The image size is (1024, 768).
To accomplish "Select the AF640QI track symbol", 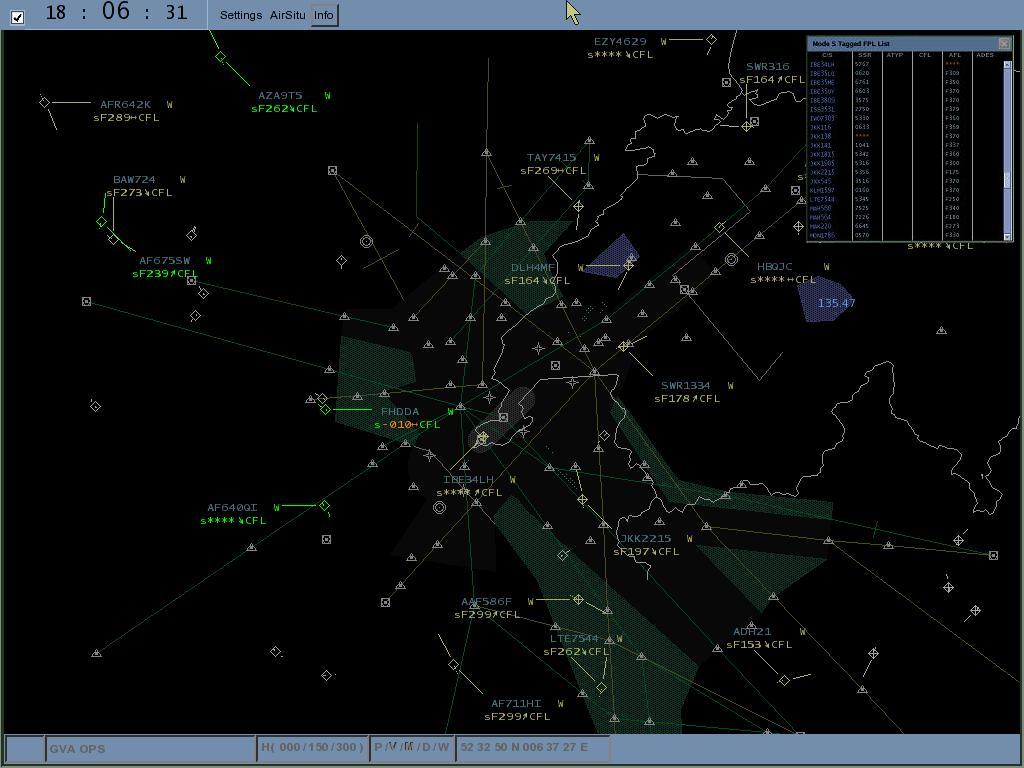I will coord(325,506).
